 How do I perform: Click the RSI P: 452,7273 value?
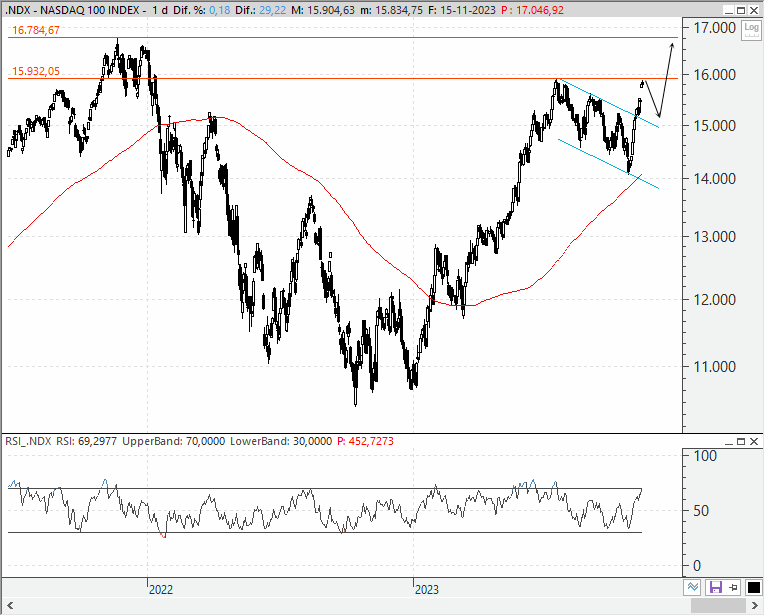tap(365, 441)
